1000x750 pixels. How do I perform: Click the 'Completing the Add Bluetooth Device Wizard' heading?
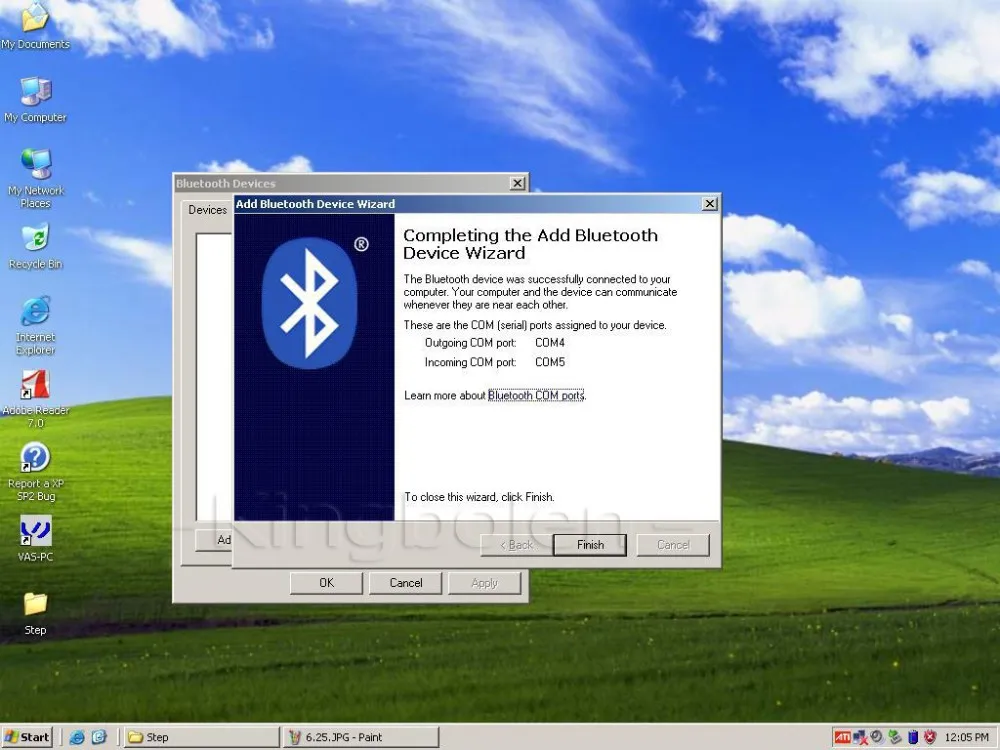coord(530,244)
